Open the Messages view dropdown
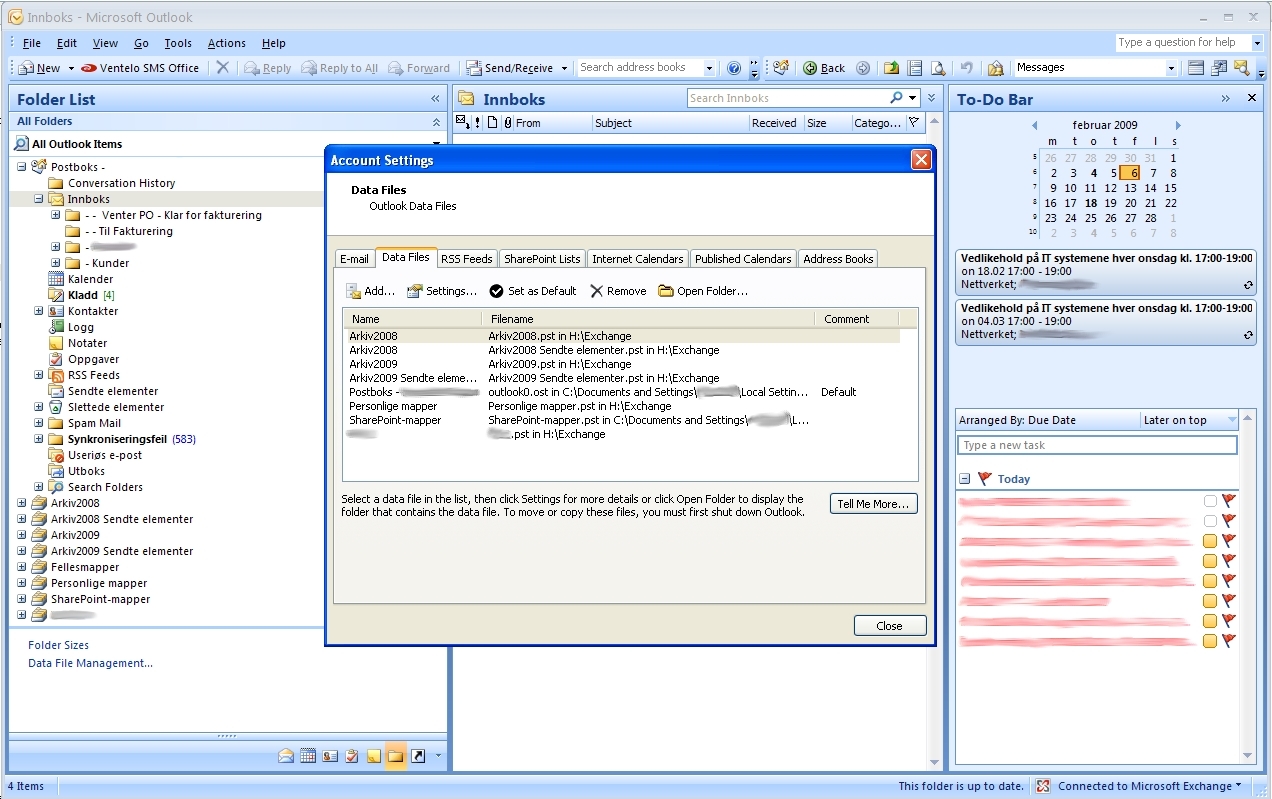 point(1171,68)
